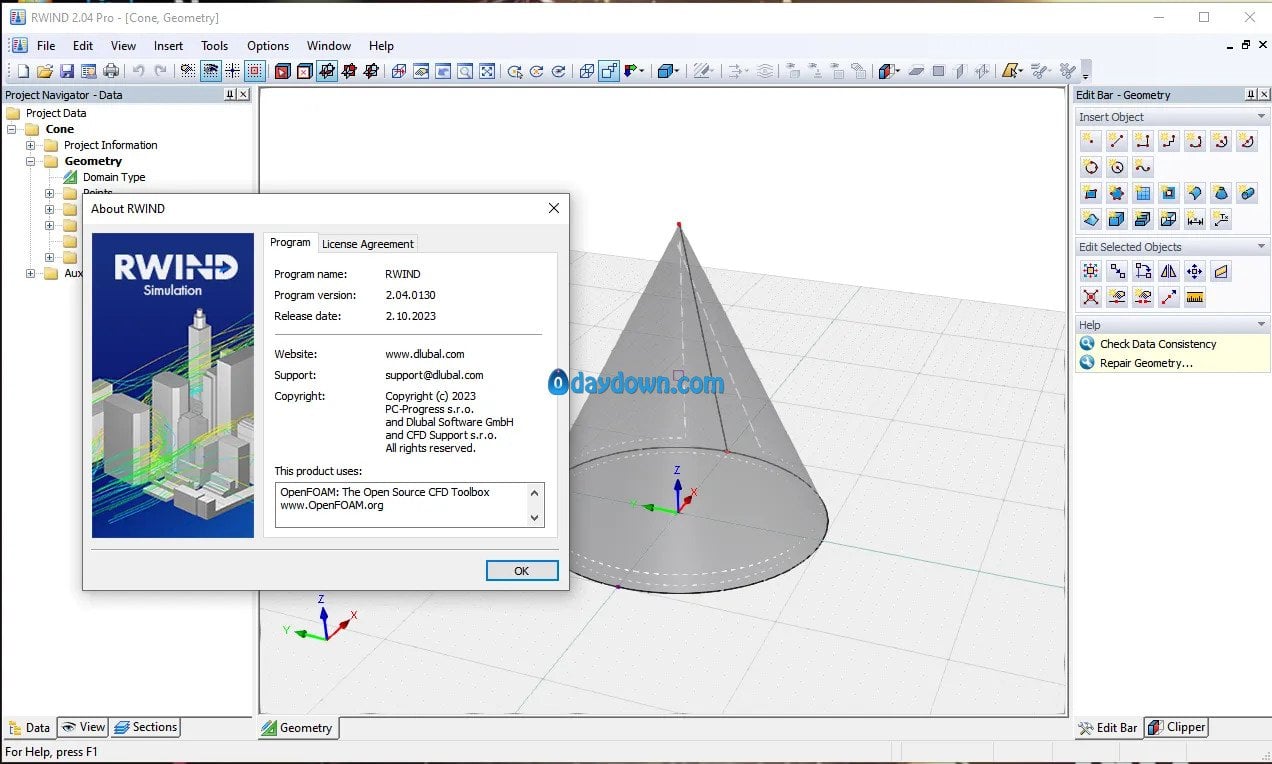Expand the Project Information node

click(31, 145)
